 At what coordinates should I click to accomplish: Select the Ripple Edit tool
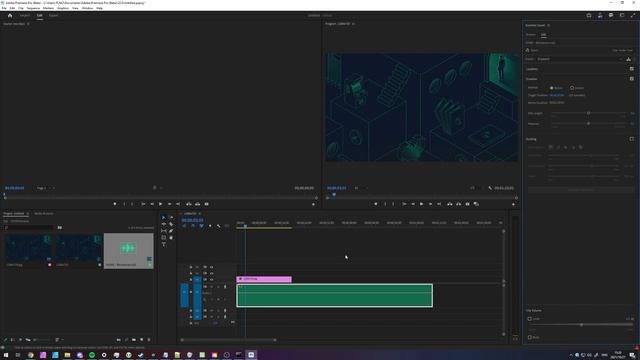point(164,224)
